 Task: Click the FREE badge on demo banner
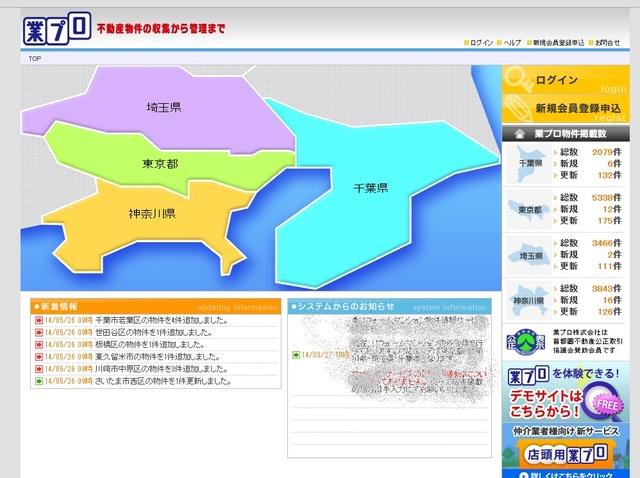pyautogui.click(x=608, y=404)
